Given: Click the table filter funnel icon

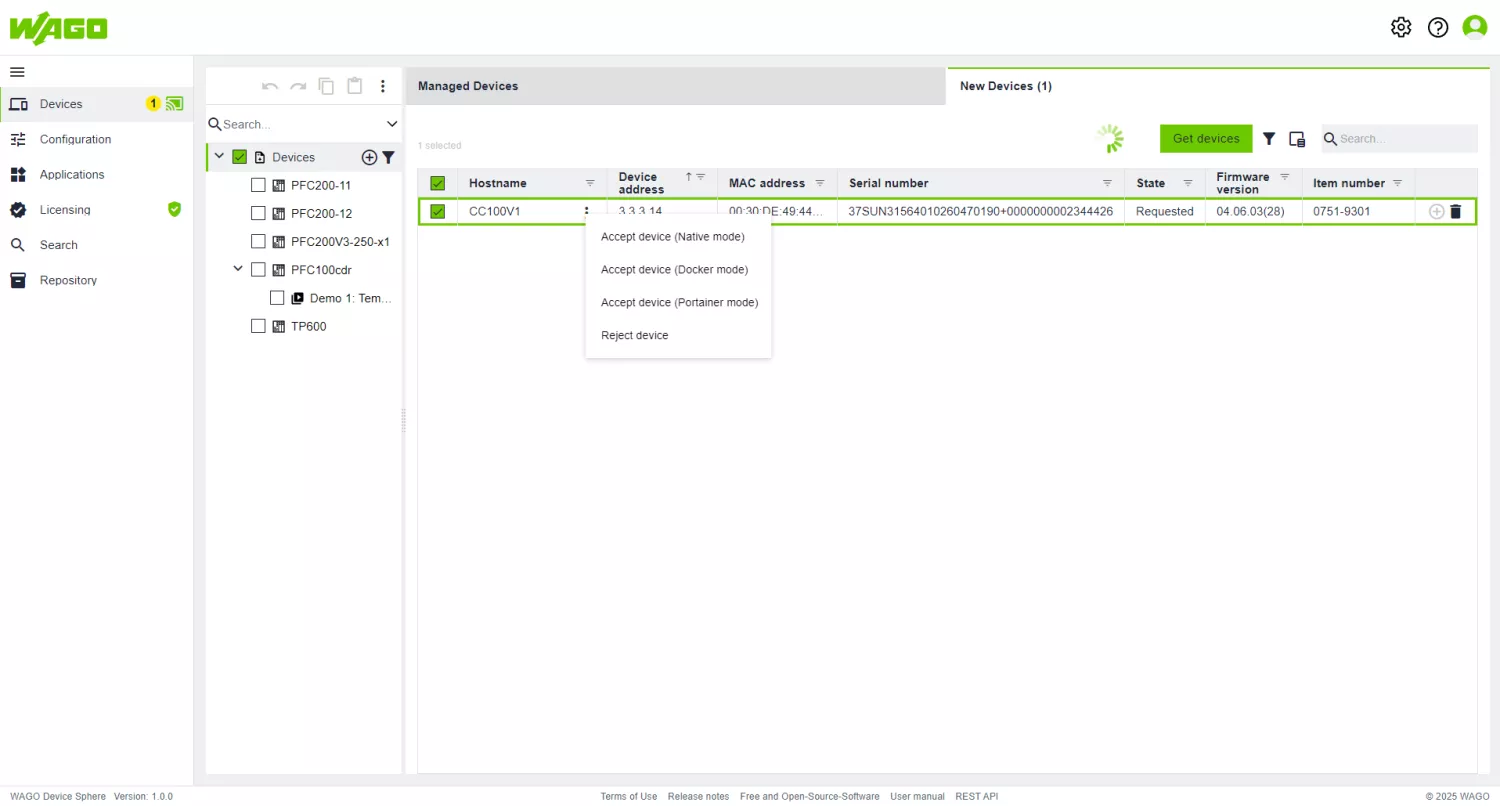Looking at the screenshot, I should 1269,139.
